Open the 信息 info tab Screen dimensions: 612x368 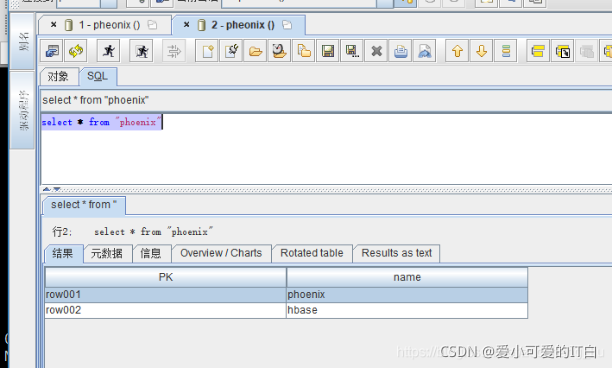[151, 253]
